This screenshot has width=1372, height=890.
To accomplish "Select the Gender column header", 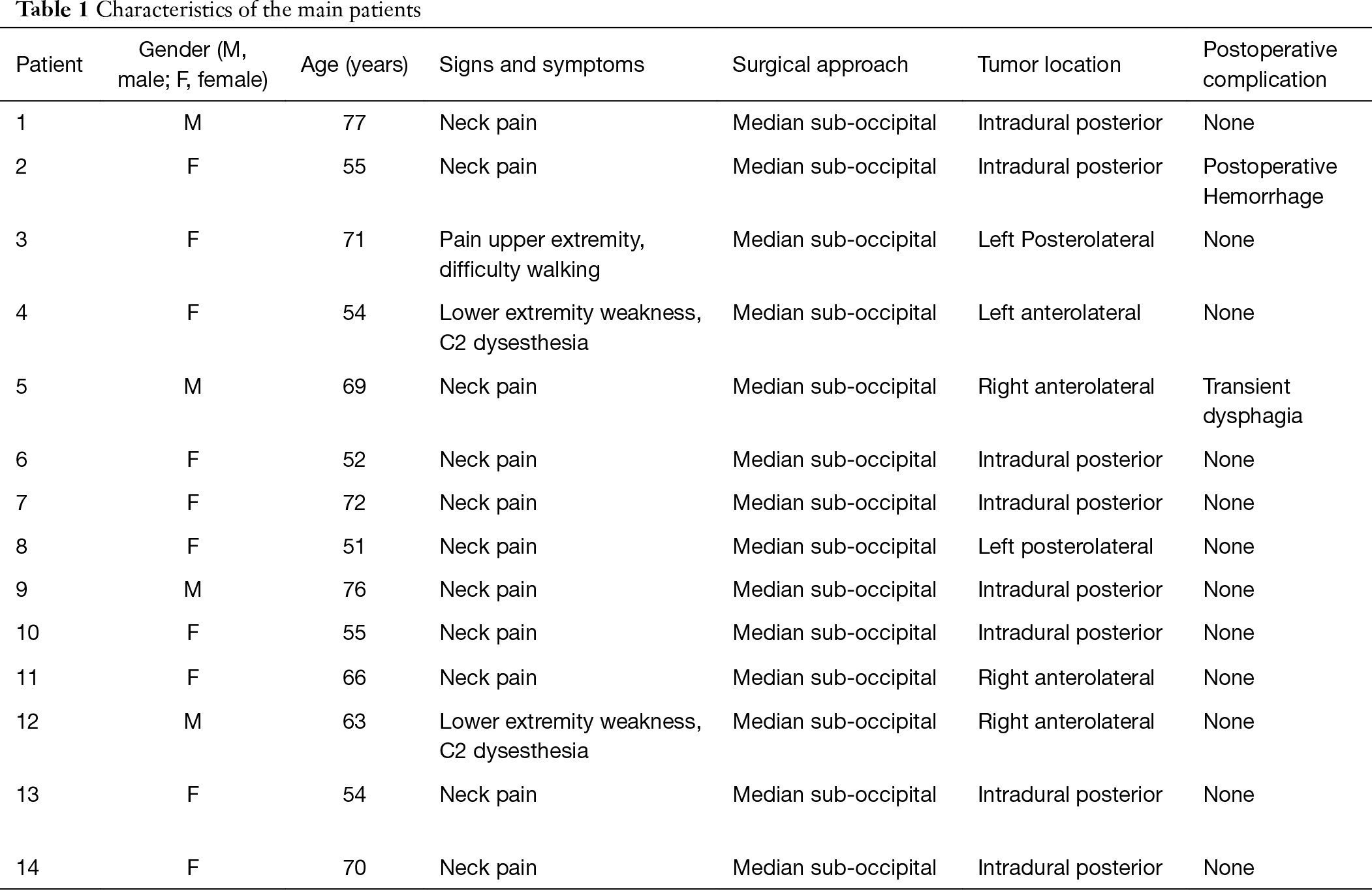I will click(193, 65).
